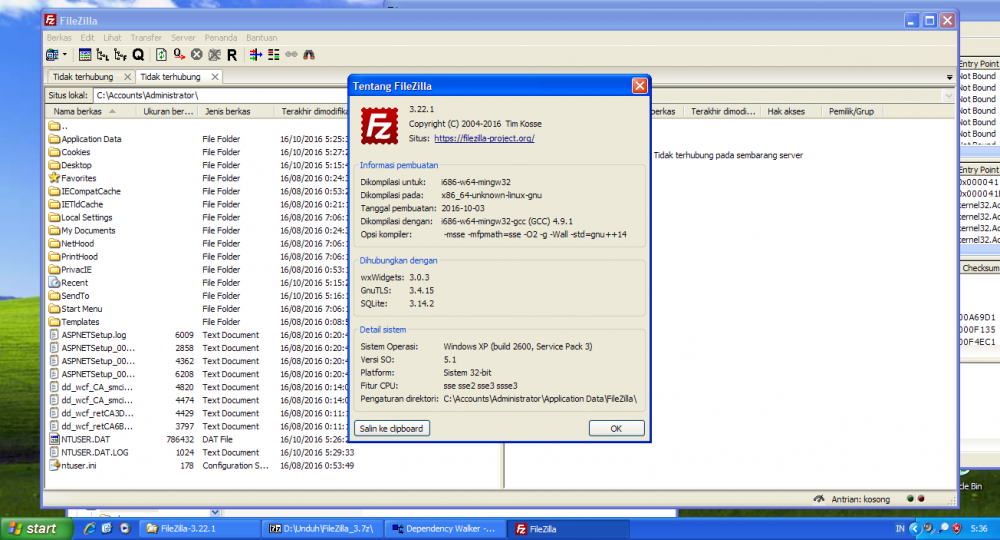Click the process queue icon
1000x540 pixels.
[x=179, y=55]
